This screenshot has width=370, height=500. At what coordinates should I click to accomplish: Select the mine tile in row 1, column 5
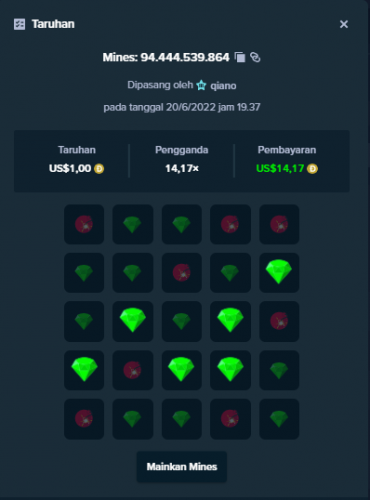(x=279, y=224)
